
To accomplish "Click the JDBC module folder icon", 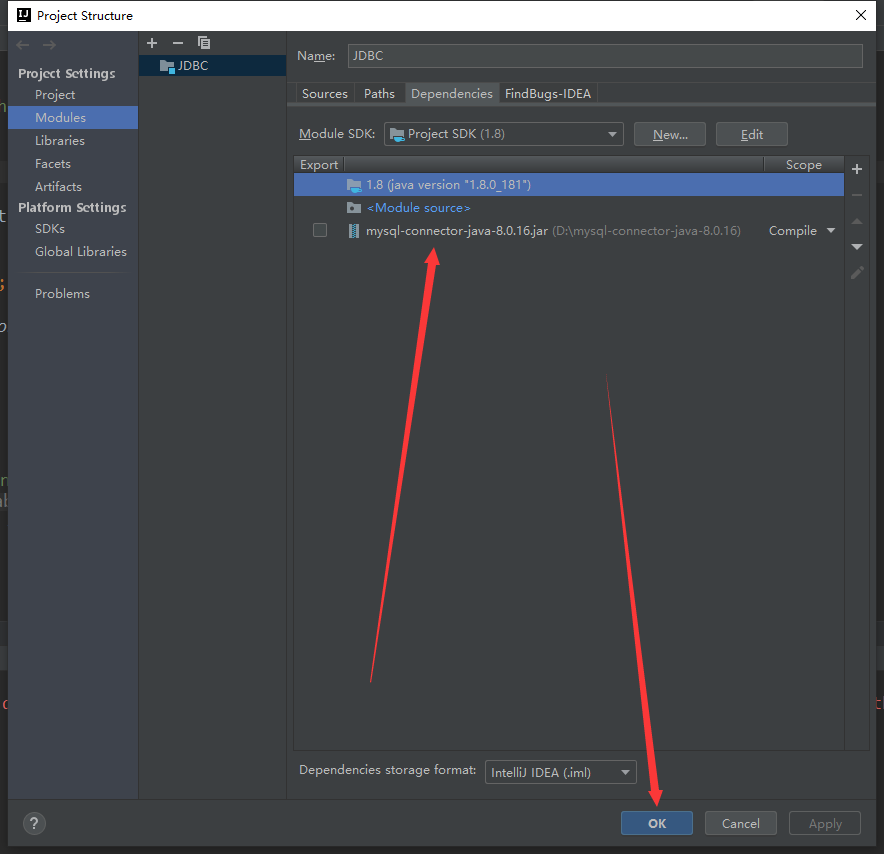I will pos(167,67).
